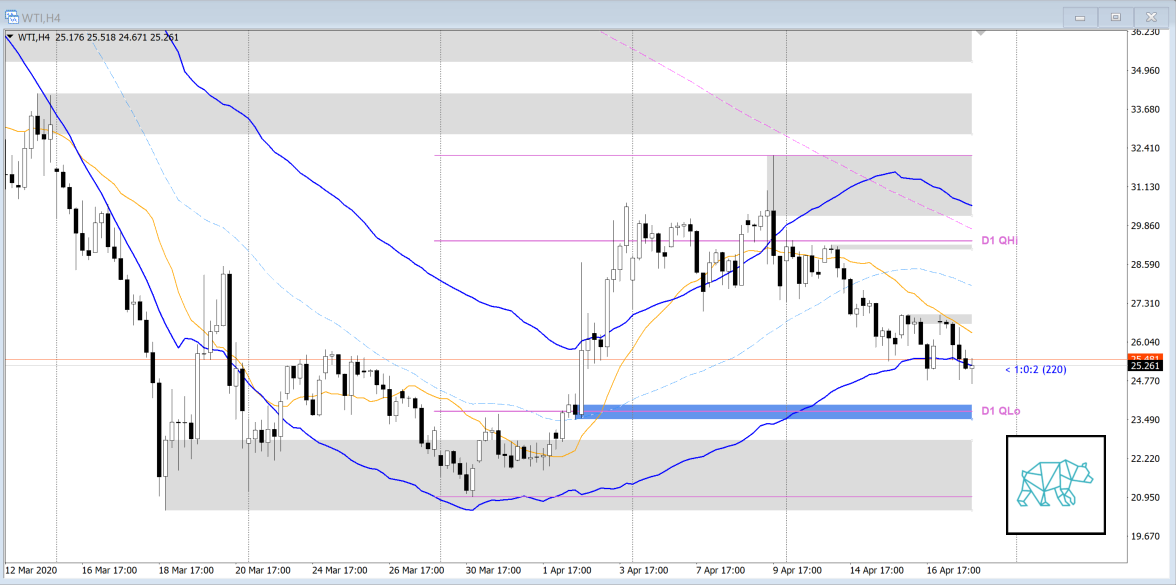The image size is (1176, 585).
Task: Close the WTI,H4 chart window
Action: pos(1149,17)
